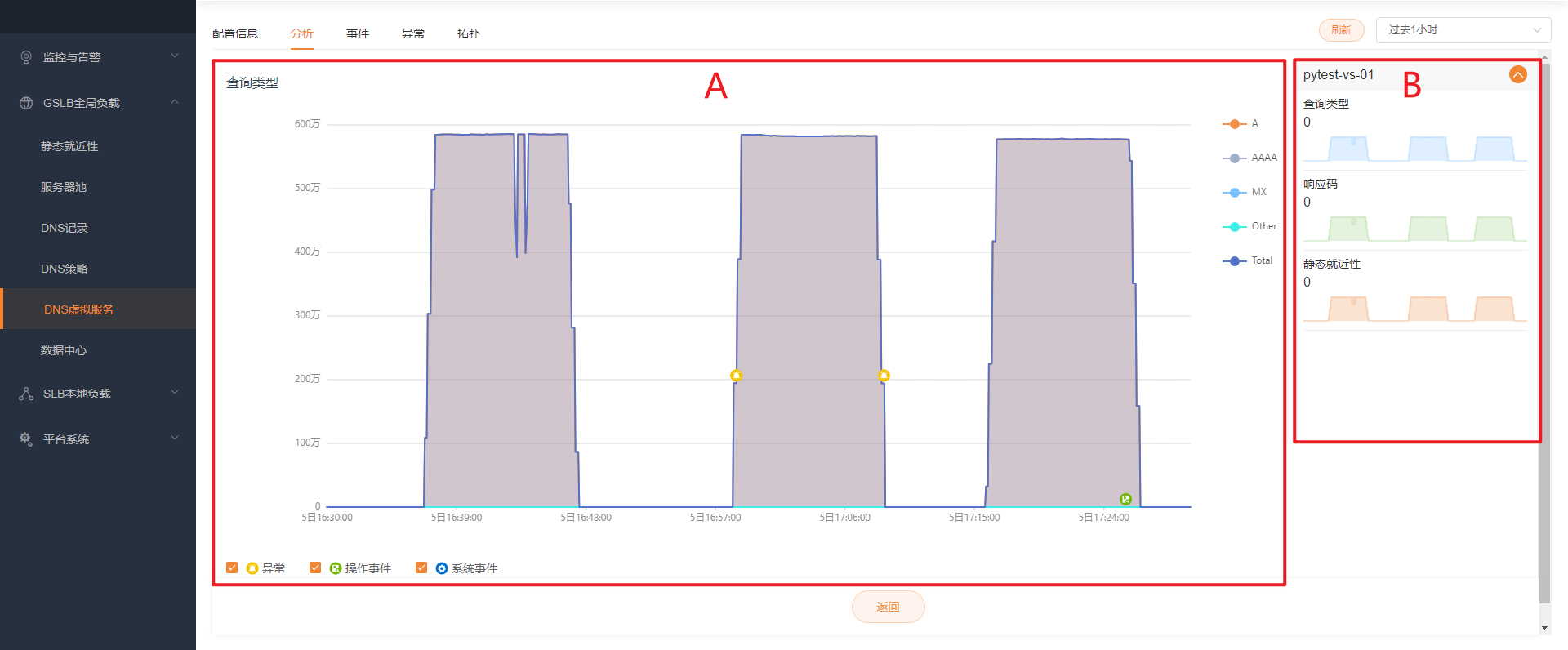
Task: Click the 监控与告警 location pin icon
Action: pyautogui.click(x=26, y=57)
